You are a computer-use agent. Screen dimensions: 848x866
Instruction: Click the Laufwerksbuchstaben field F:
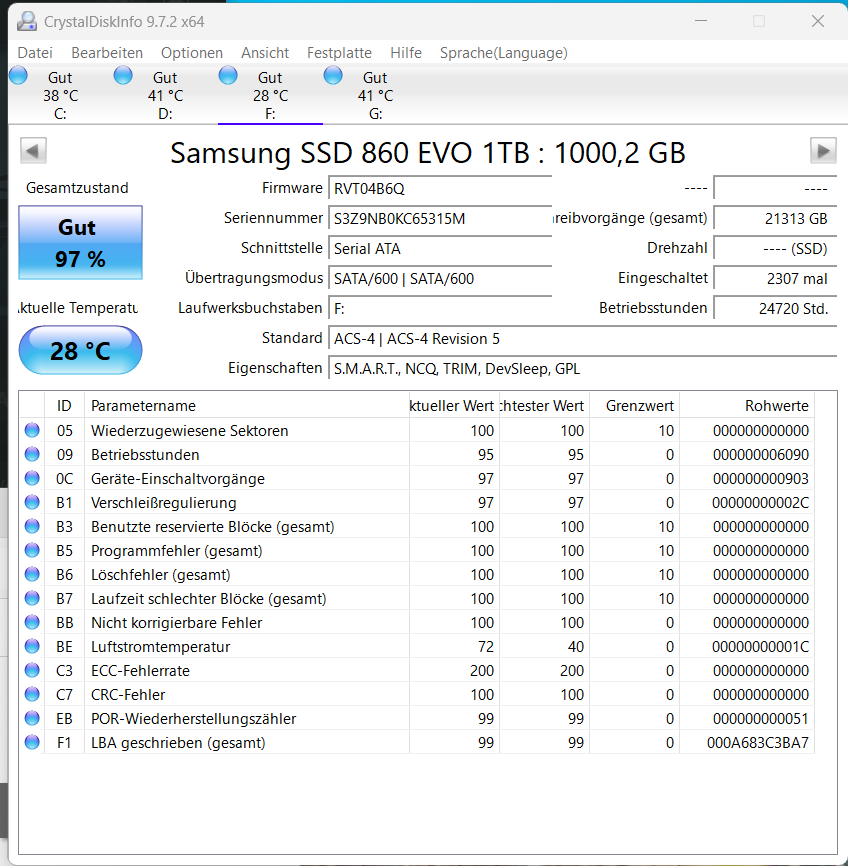coord(440,309)
